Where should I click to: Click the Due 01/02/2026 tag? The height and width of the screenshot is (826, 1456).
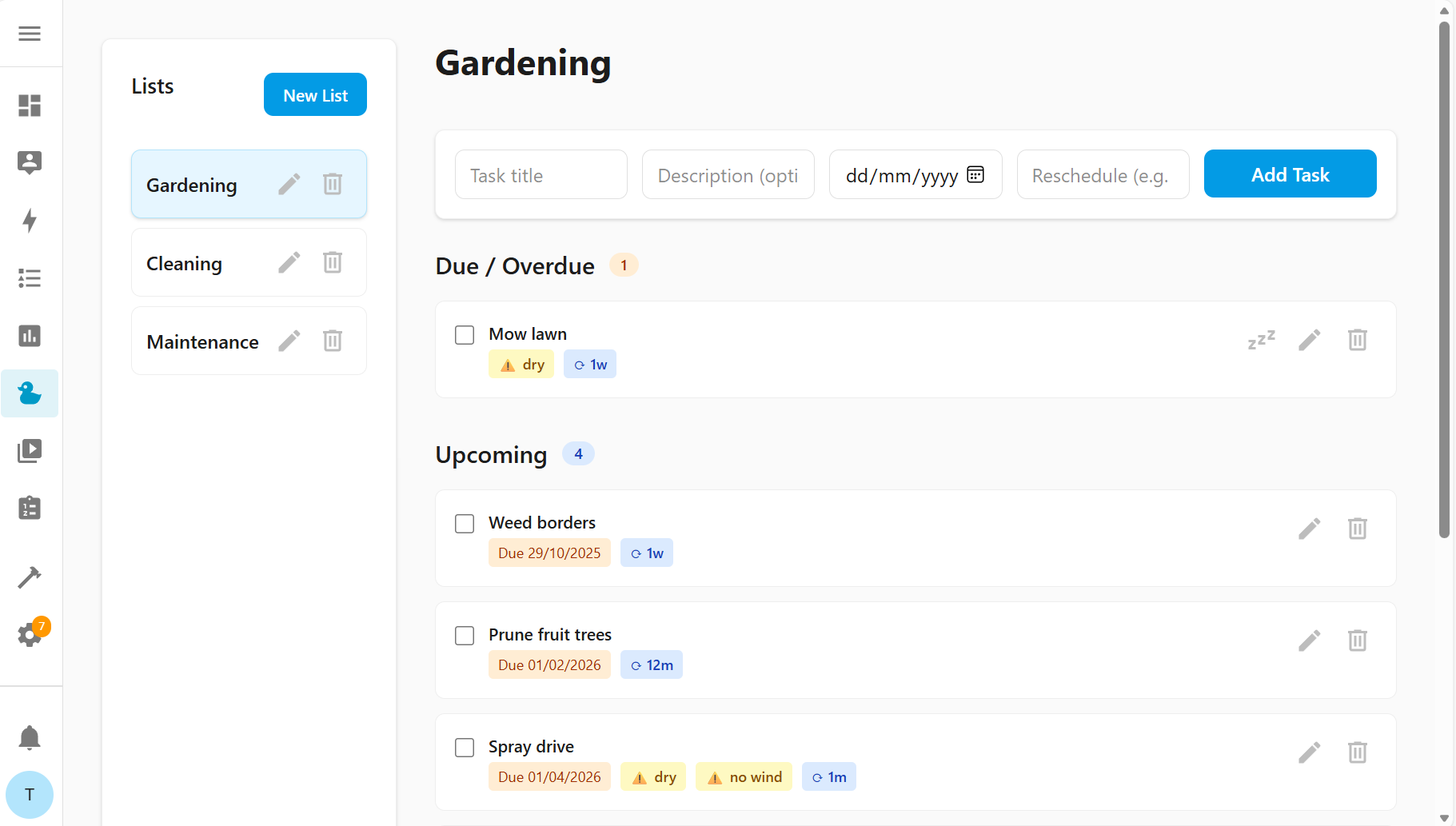tap(549, 665)
